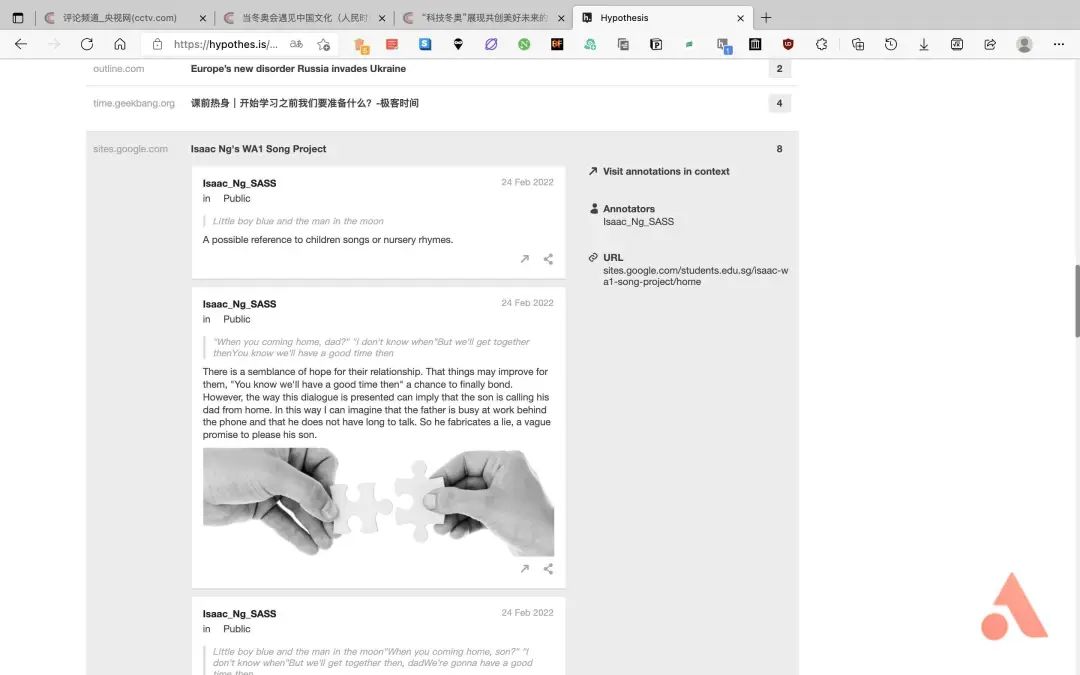
Task: Go back to the previous page
Action: (21, 44)
